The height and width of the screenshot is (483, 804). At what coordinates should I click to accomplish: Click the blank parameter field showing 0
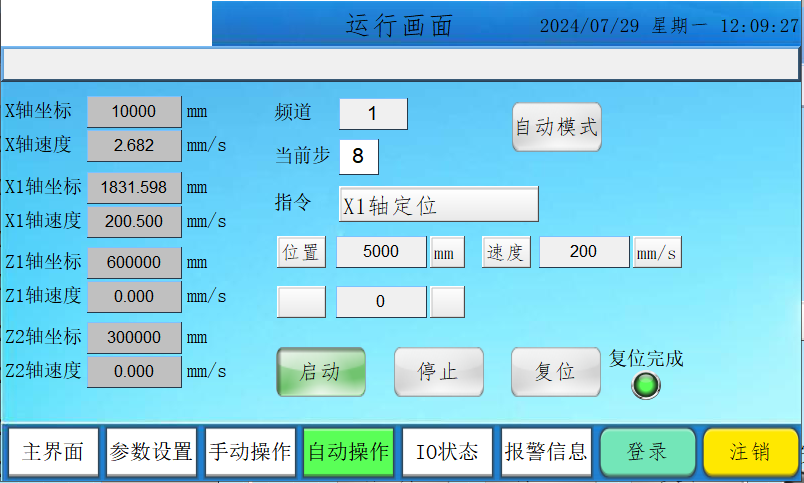point(381,301)
